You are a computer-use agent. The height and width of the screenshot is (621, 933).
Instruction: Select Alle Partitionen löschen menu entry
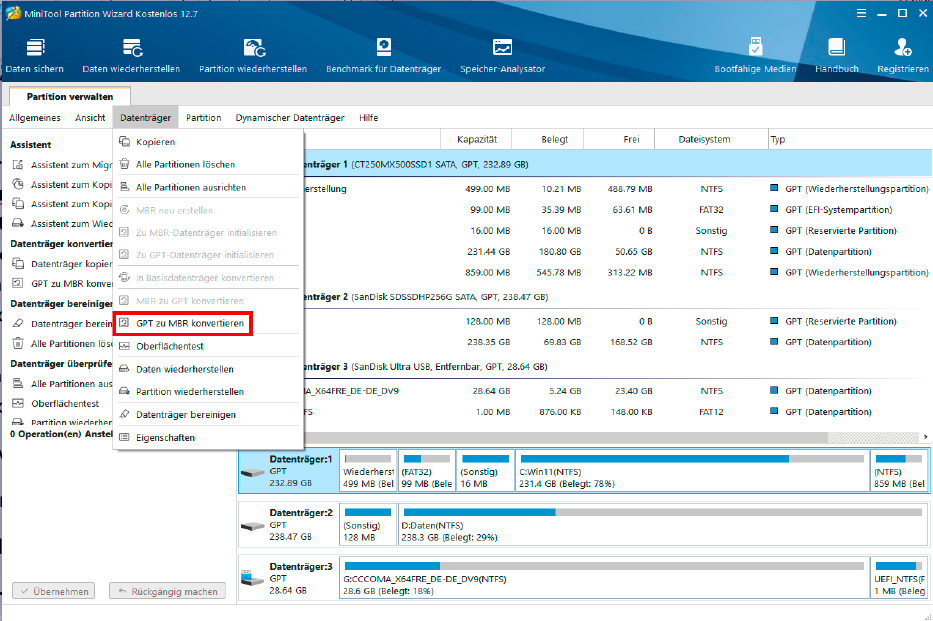(208, 164)
